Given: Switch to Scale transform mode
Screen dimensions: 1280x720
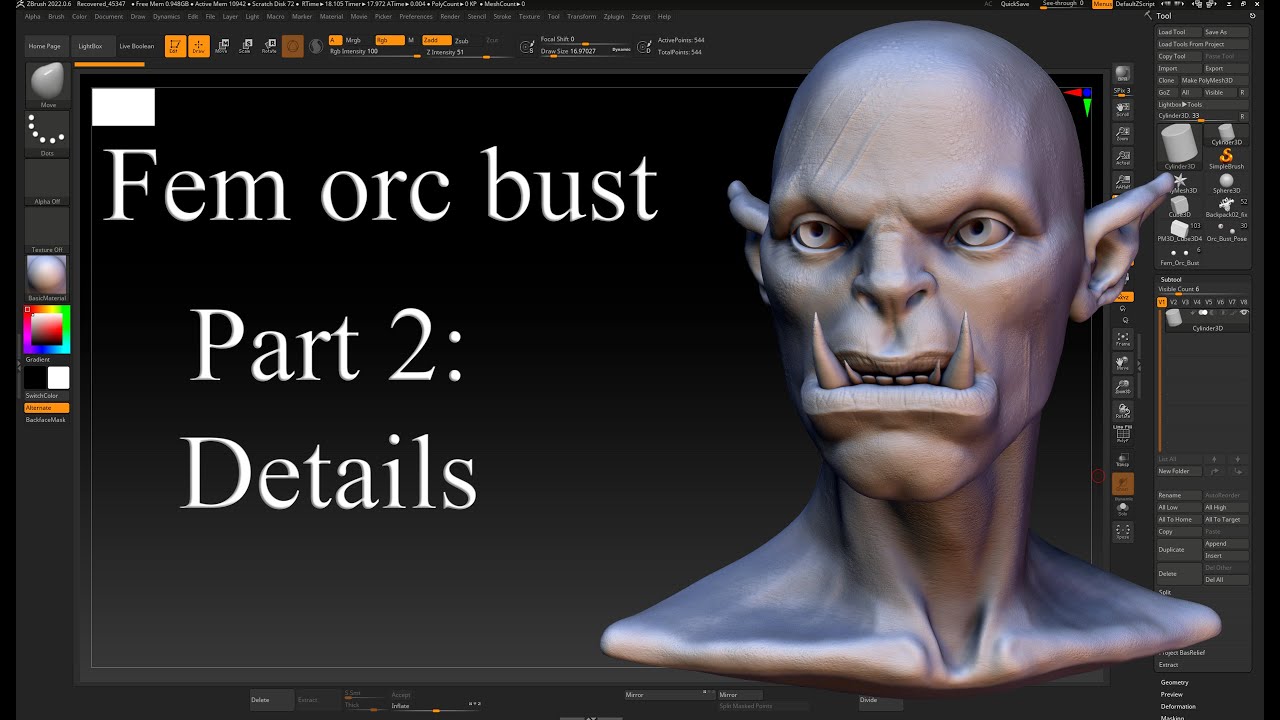Looking at the screenshot, I should (245, 45).
